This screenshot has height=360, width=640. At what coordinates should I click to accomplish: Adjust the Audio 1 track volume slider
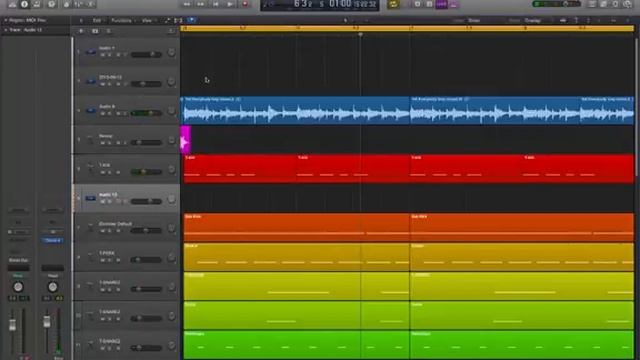tap(146, 54)
